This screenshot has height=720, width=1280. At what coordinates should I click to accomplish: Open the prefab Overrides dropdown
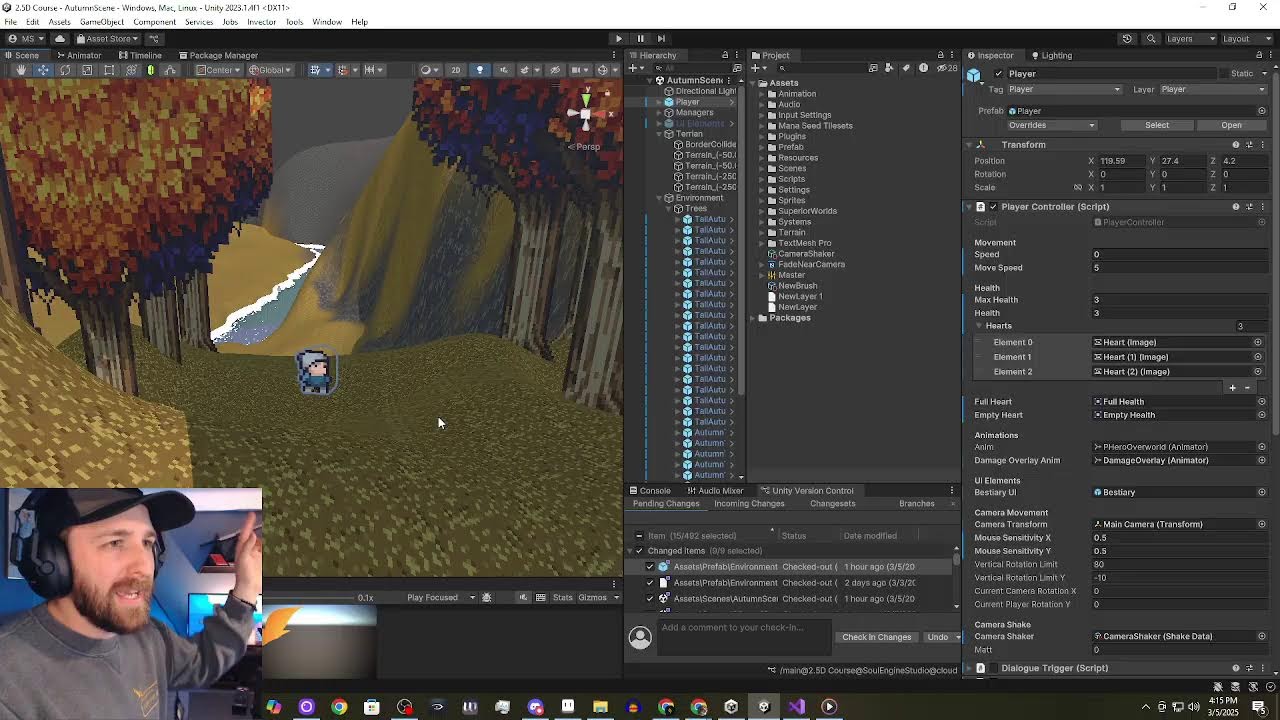point(1052,125)
